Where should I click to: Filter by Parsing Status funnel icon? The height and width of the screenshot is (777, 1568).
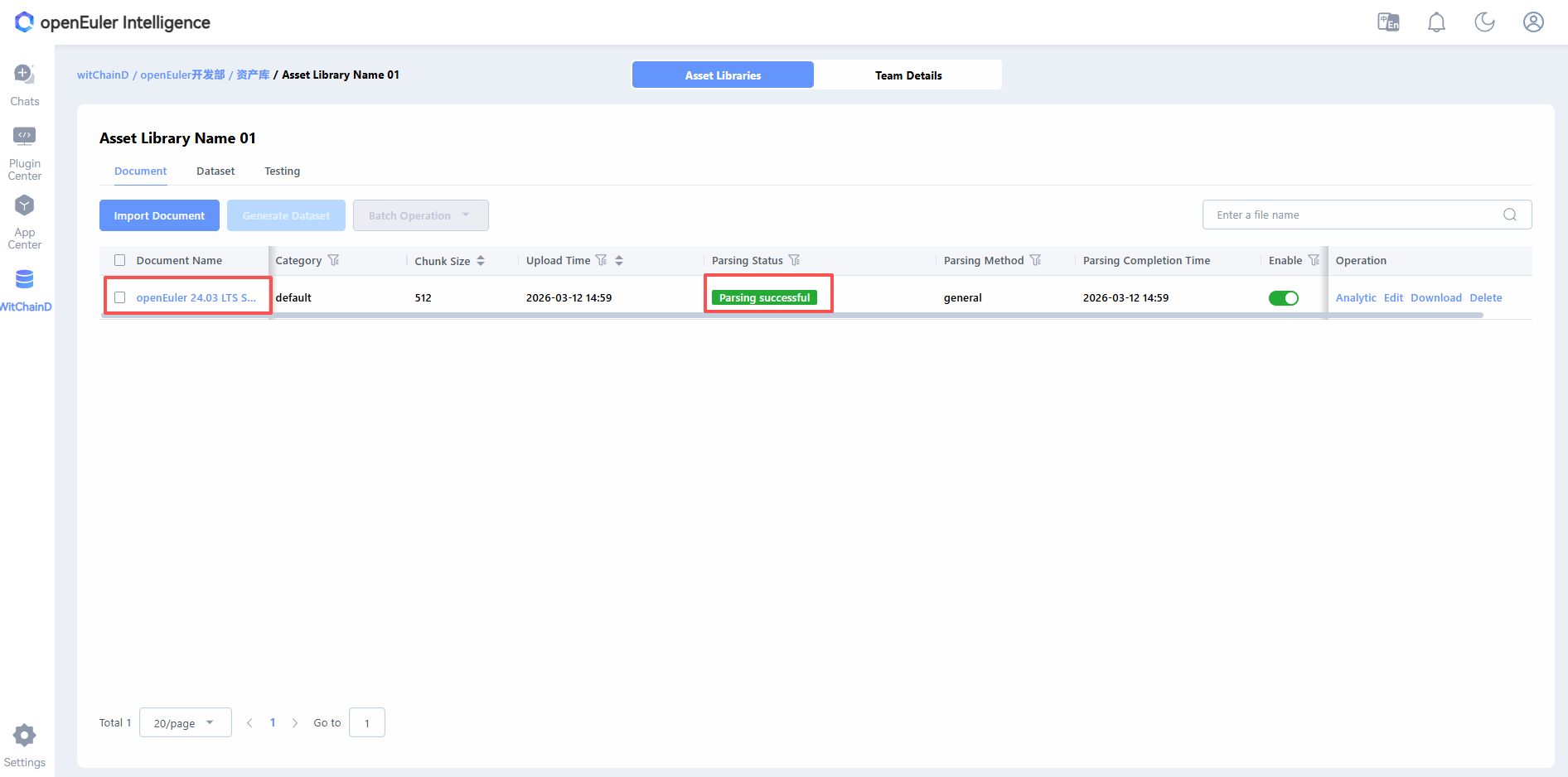(x=794, y=260)
